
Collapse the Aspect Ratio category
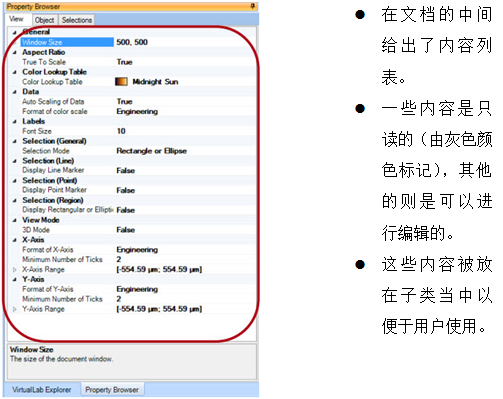point(15,52)
